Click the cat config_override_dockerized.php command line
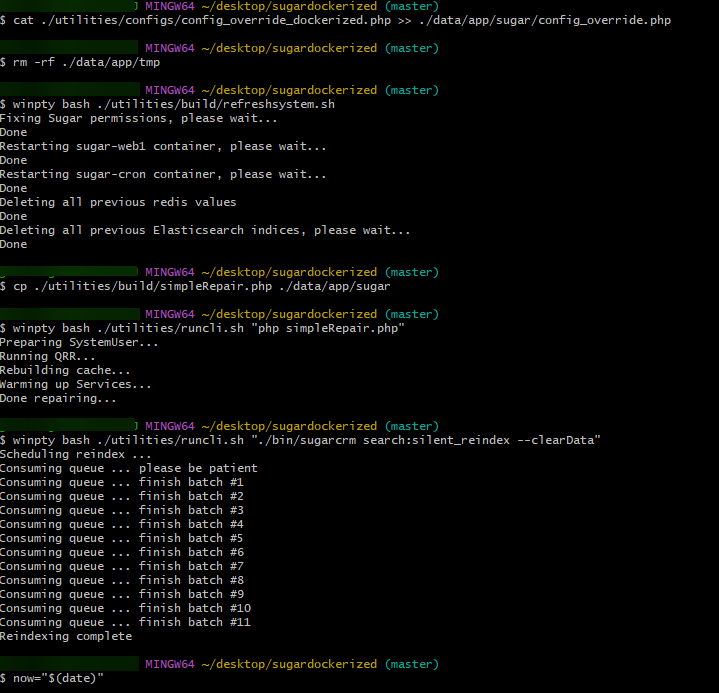The width and height of the screenshot is (719, 693). pos(342,20)
